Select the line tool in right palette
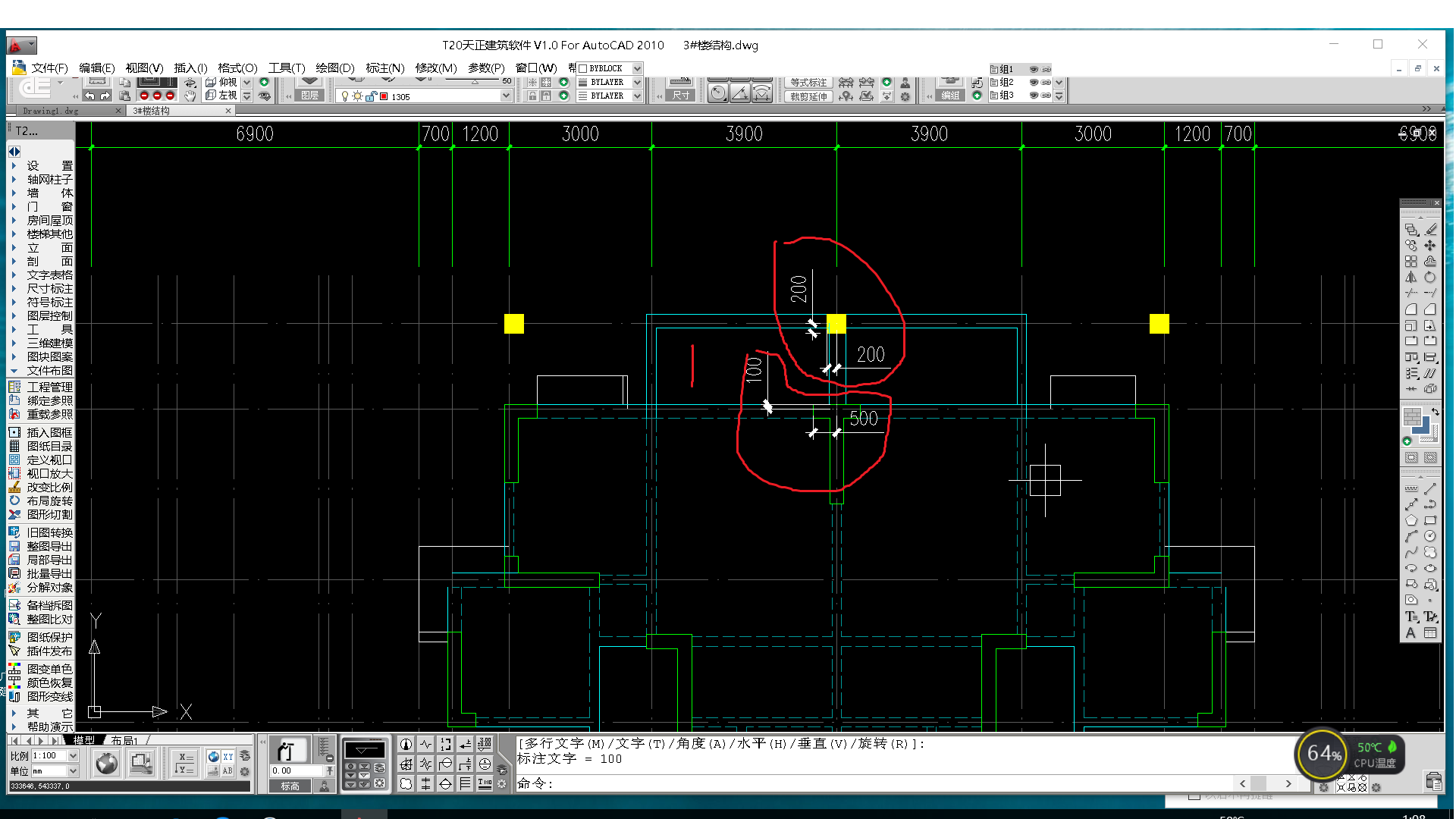This screenshot has height=819, width=1456. (x=1429, y=488)
